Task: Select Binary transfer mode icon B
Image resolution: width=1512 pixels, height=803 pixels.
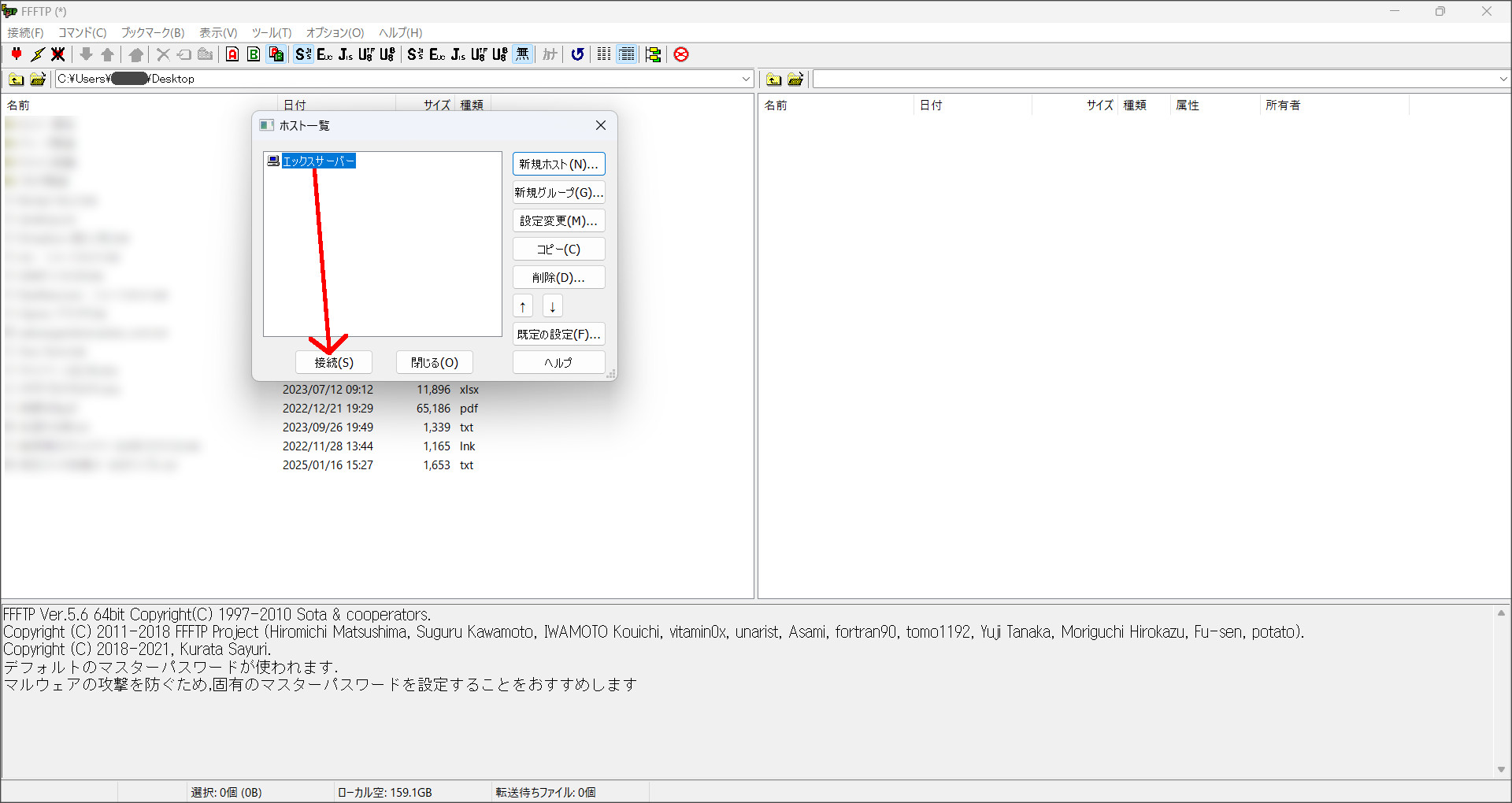Action: click(x=254, y=54)
